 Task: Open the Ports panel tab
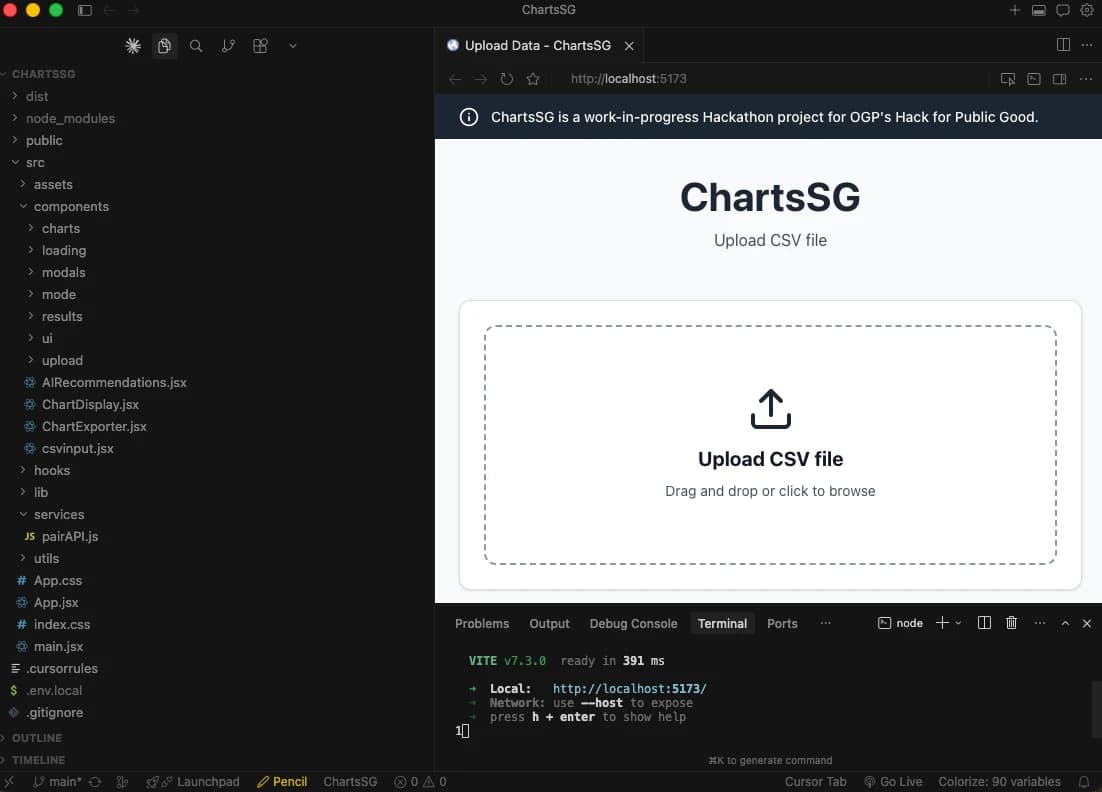click(x=782, y=622)
